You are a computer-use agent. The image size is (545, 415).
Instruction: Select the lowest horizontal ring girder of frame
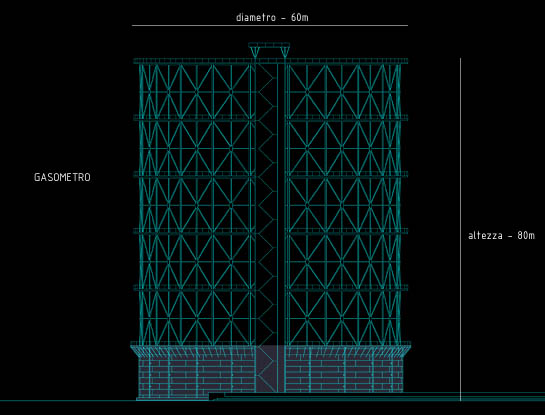click(x=270, y=288)
